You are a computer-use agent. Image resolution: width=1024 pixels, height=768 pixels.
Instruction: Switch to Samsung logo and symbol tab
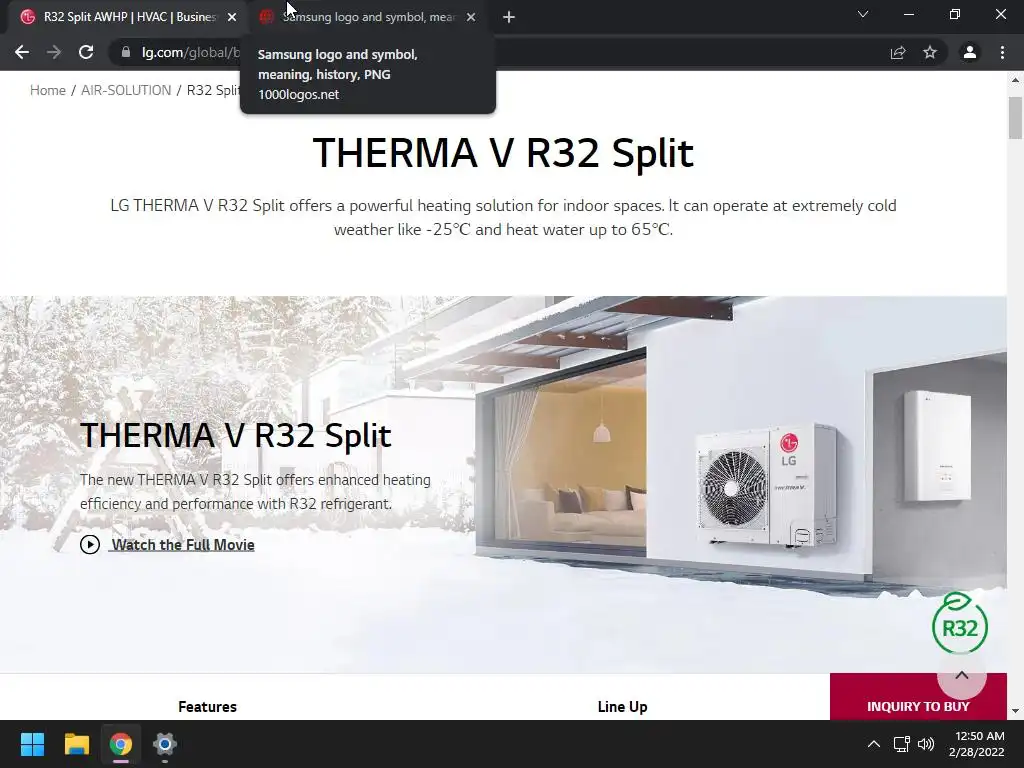(369, 17)
